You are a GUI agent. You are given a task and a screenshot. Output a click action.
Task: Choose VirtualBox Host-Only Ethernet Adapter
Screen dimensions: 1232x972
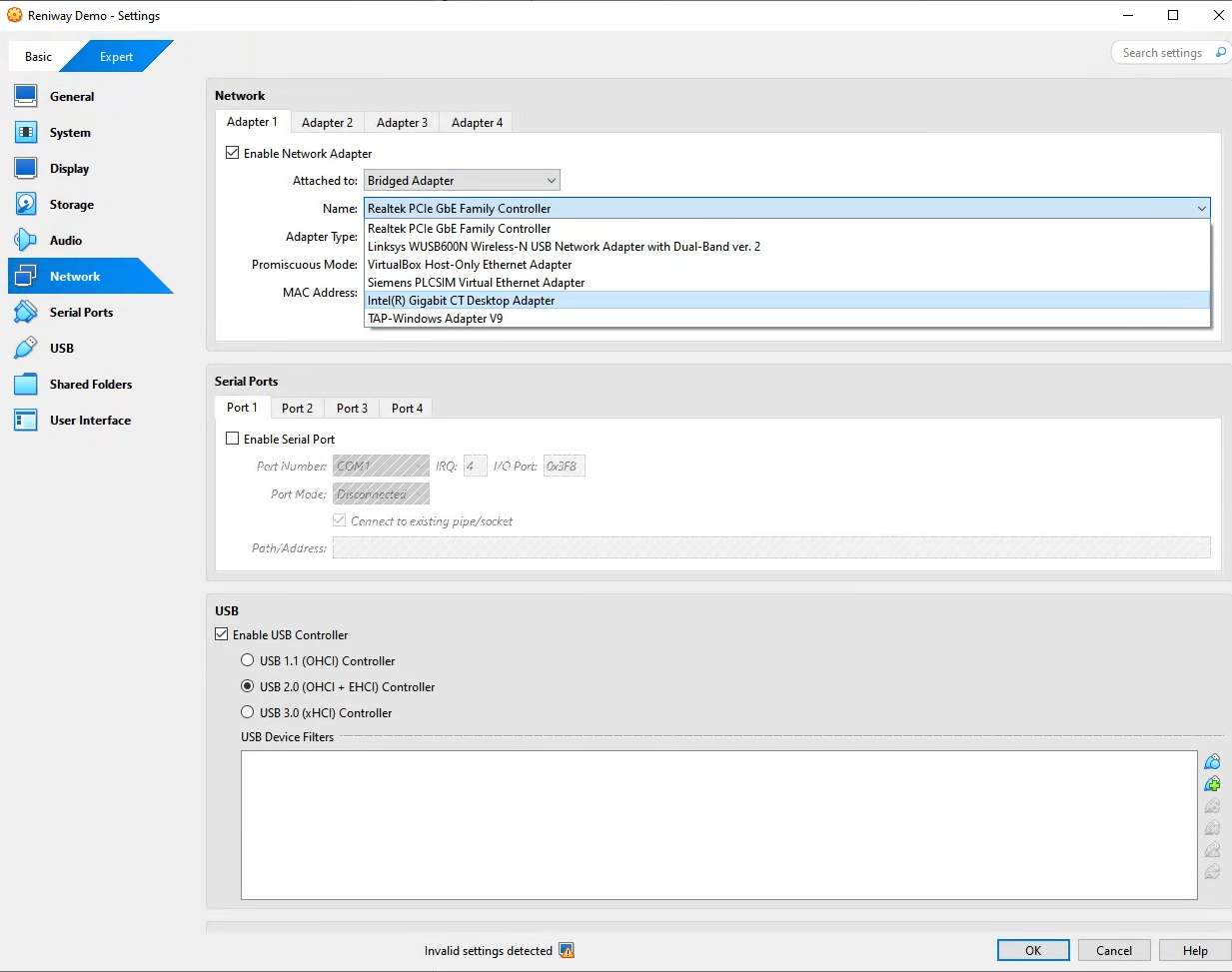(787, 265)
